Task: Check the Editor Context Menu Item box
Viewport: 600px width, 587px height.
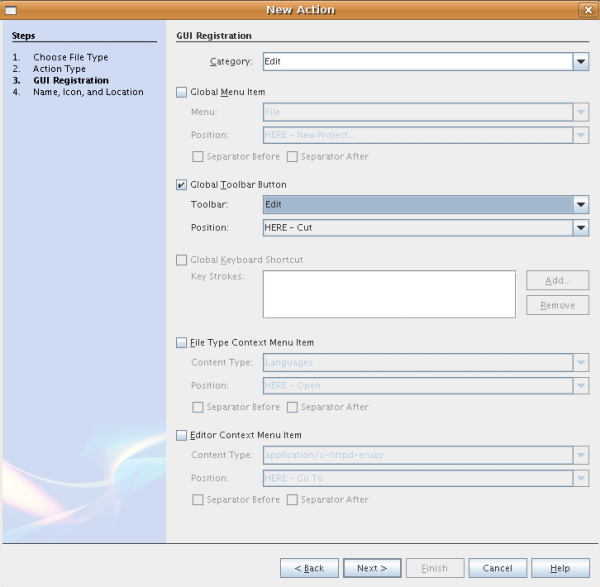Action: (x=181, y=435)
